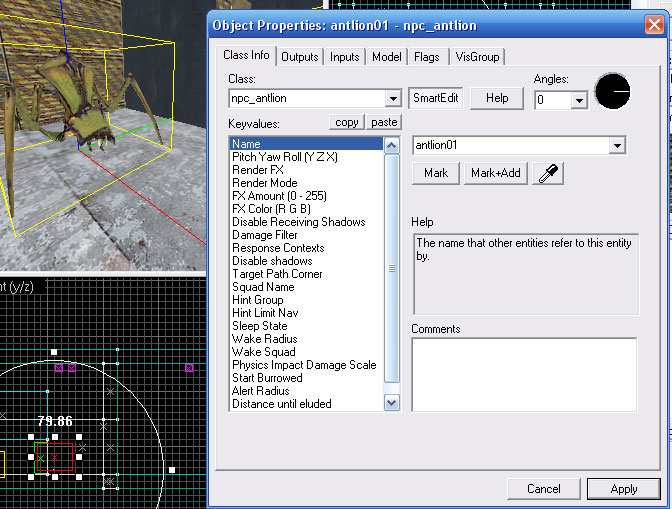Cancel the Object Properties dialog
This screenshot has width=672, height=509.
coord(543,489)
